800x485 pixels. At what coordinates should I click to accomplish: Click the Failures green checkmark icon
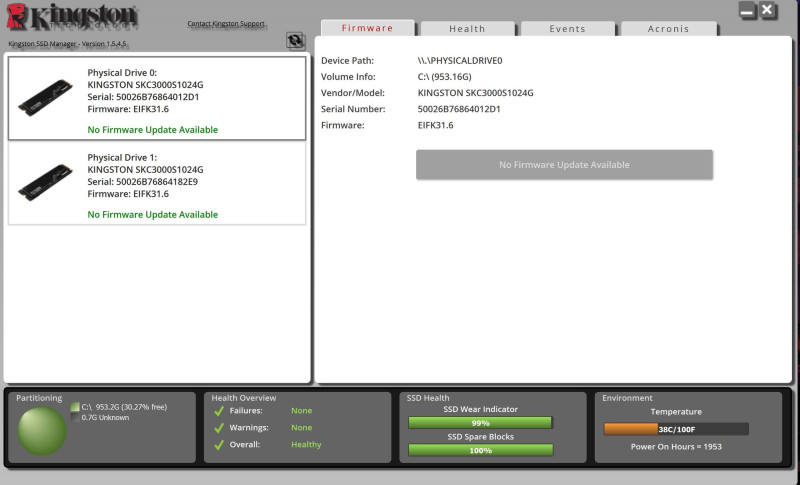click(x=219, y=411)
